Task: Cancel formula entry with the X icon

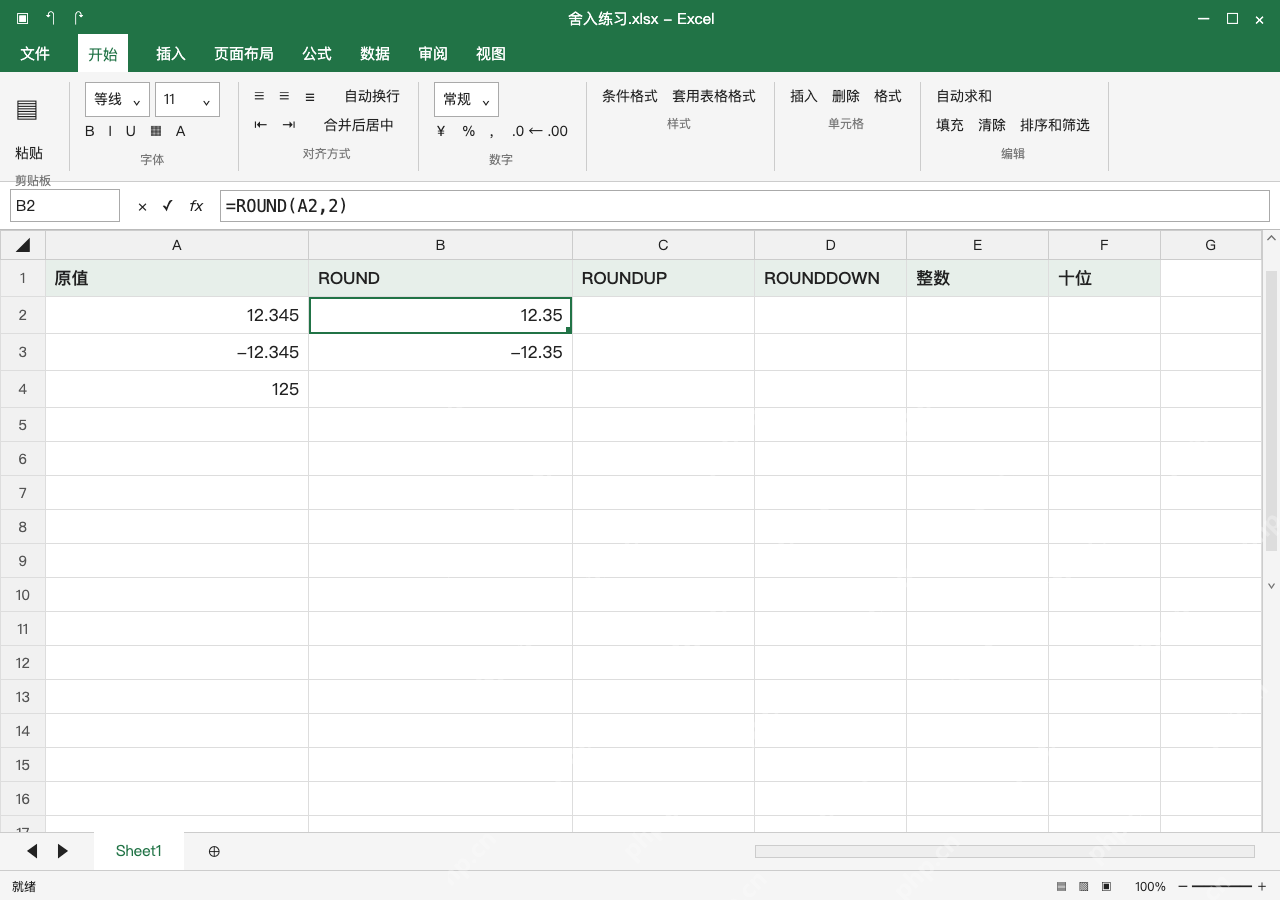Action: coord(142,206)
